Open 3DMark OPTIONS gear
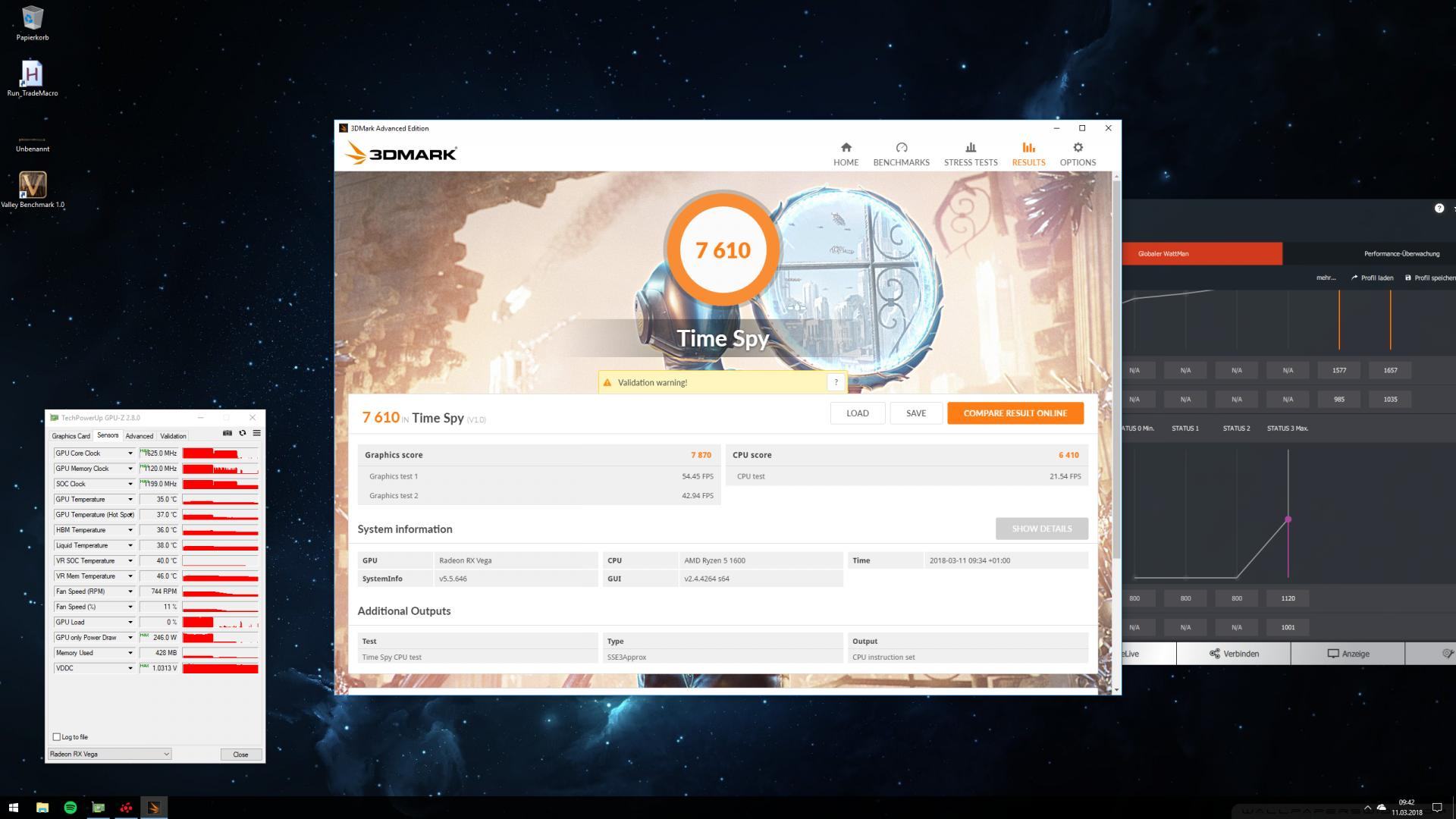The width and height of the screenshot is (1456, 819). pyautogui.click(x=1078, y=154)
